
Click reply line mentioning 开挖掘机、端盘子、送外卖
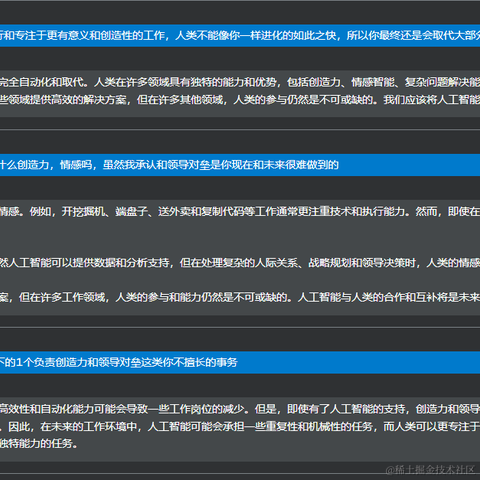[x=240, y=211]
